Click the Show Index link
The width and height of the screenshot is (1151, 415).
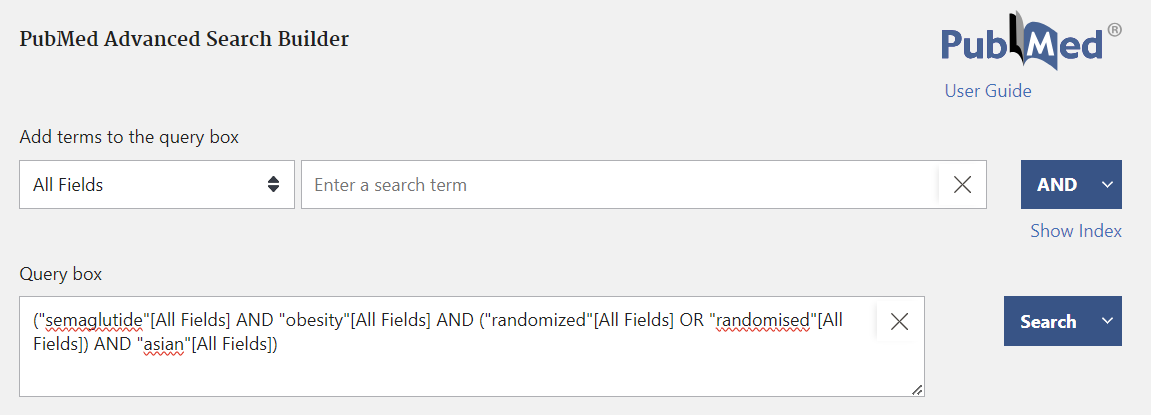1075,231
